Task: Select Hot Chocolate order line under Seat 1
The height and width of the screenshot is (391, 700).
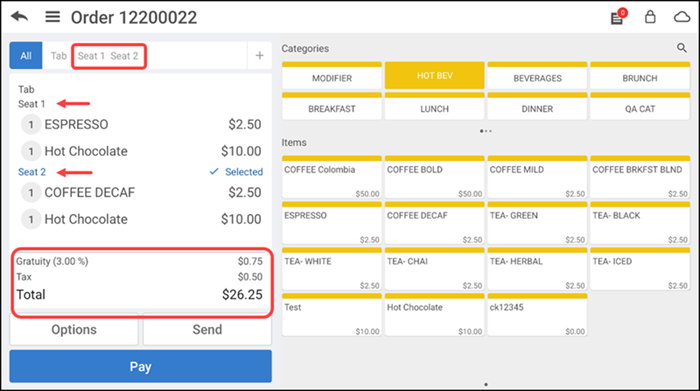Action: point(141,151)
